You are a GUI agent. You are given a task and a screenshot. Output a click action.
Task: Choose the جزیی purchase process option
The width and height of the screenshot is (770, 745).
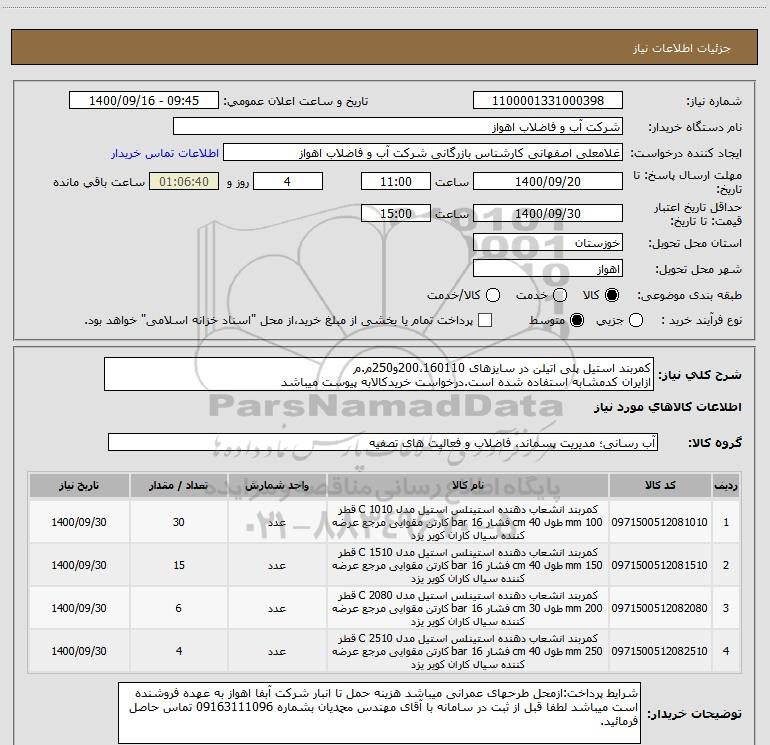[636, 320]
